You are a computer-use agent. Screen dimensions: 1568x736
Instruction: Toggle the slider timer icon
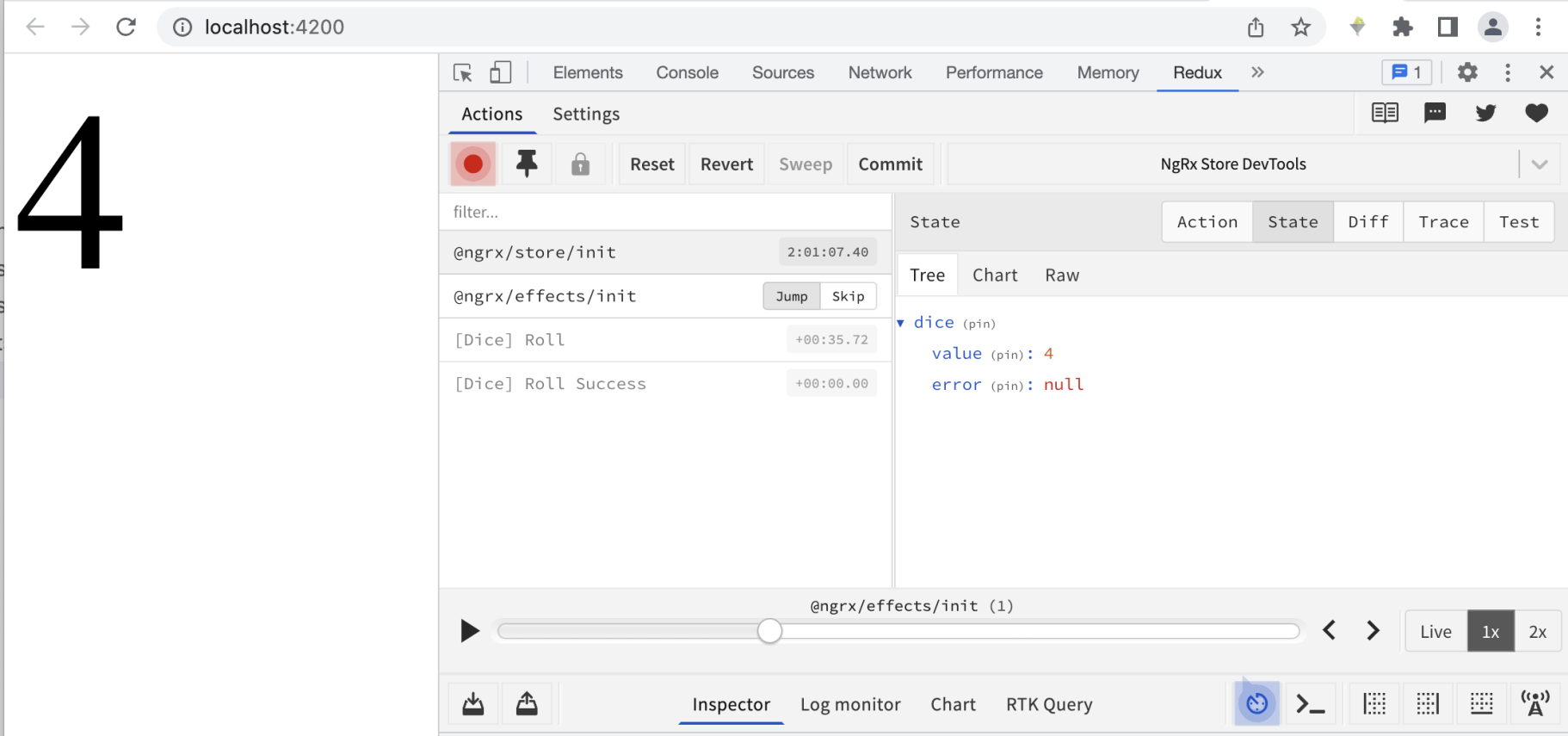1257,703
